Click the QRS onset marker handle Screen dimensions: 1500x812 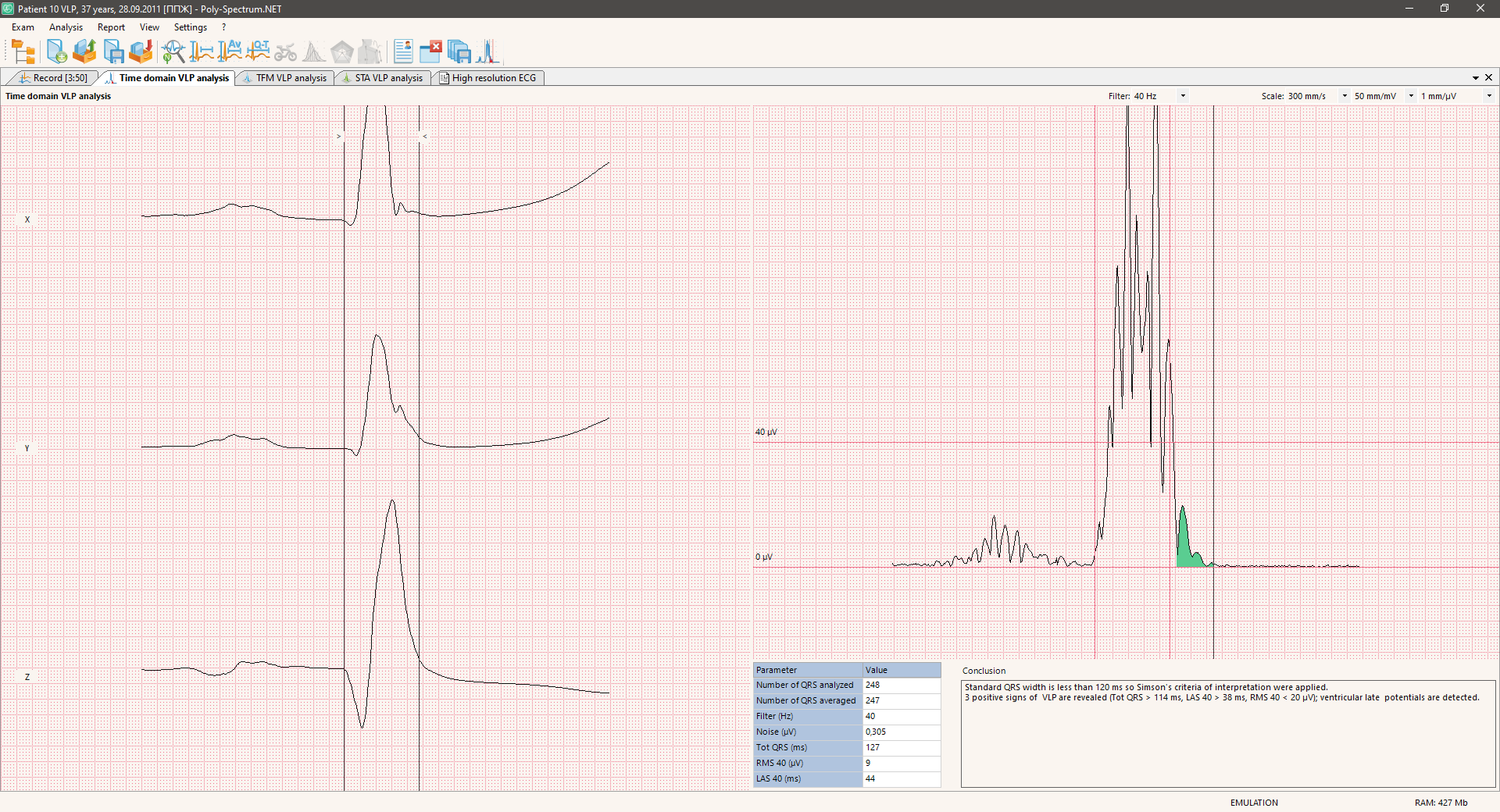click(338, 136)
